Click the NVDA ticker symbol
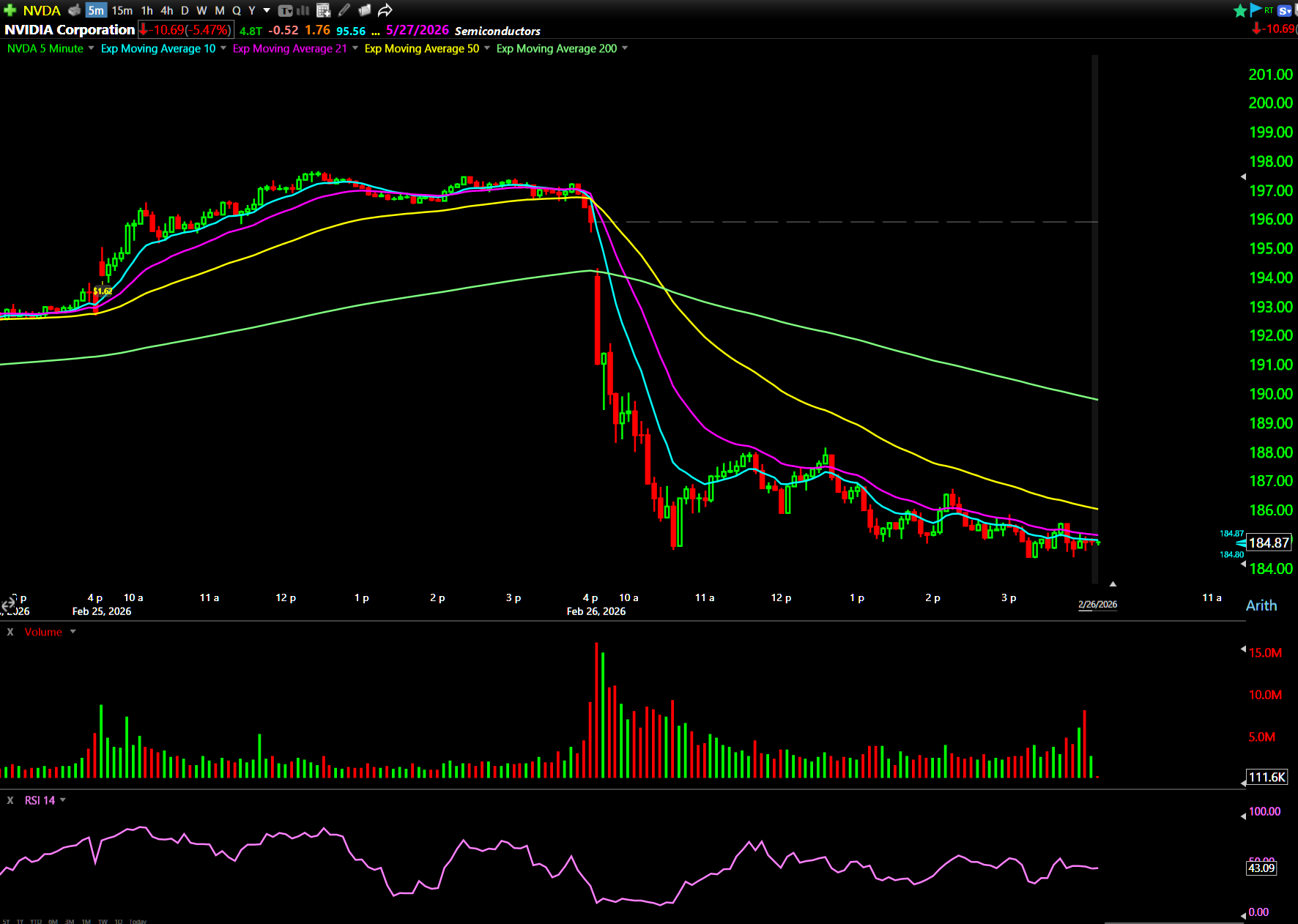Image resolution: width=1298 pixels, height=924 pixels. coord(42,10)
